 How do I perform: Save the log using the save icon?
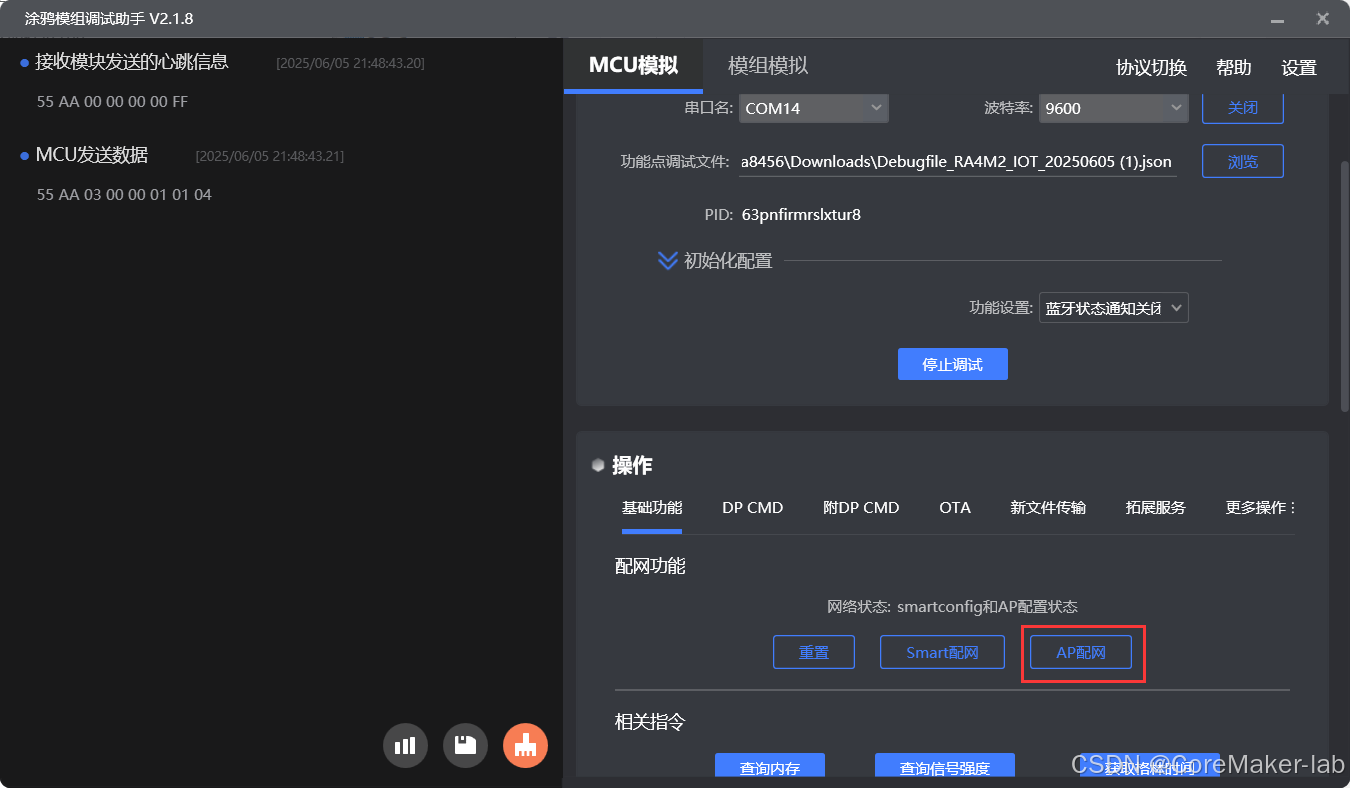coord(465,745)
